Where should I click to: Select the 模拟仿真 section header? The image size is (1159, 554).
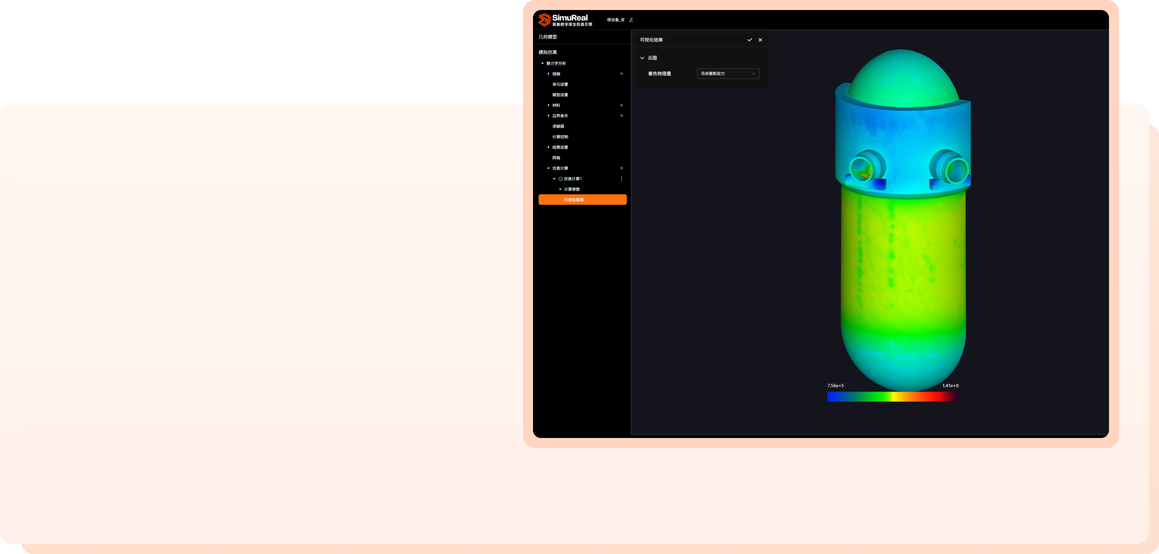click(547, 52)
